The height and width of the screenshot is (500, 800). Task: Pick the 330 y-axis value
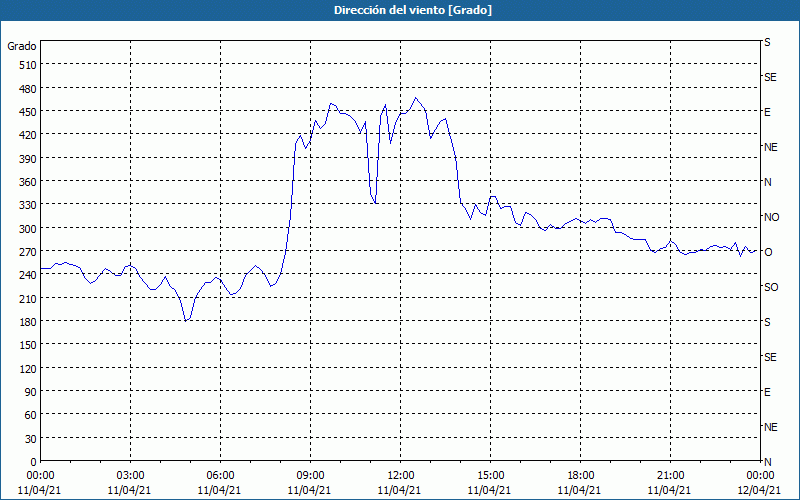29,205
